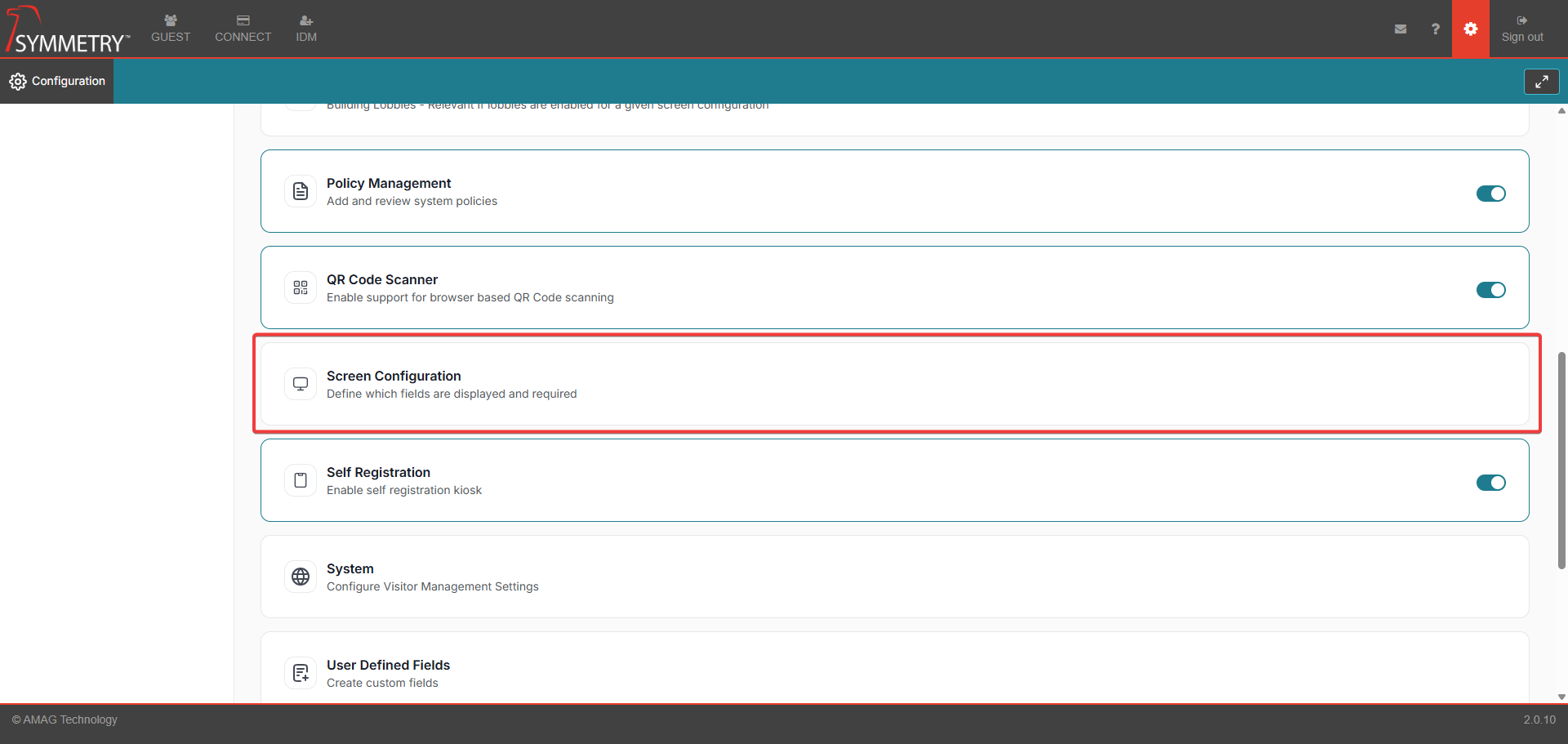Open help with the question mark icon

point(1435,29)
